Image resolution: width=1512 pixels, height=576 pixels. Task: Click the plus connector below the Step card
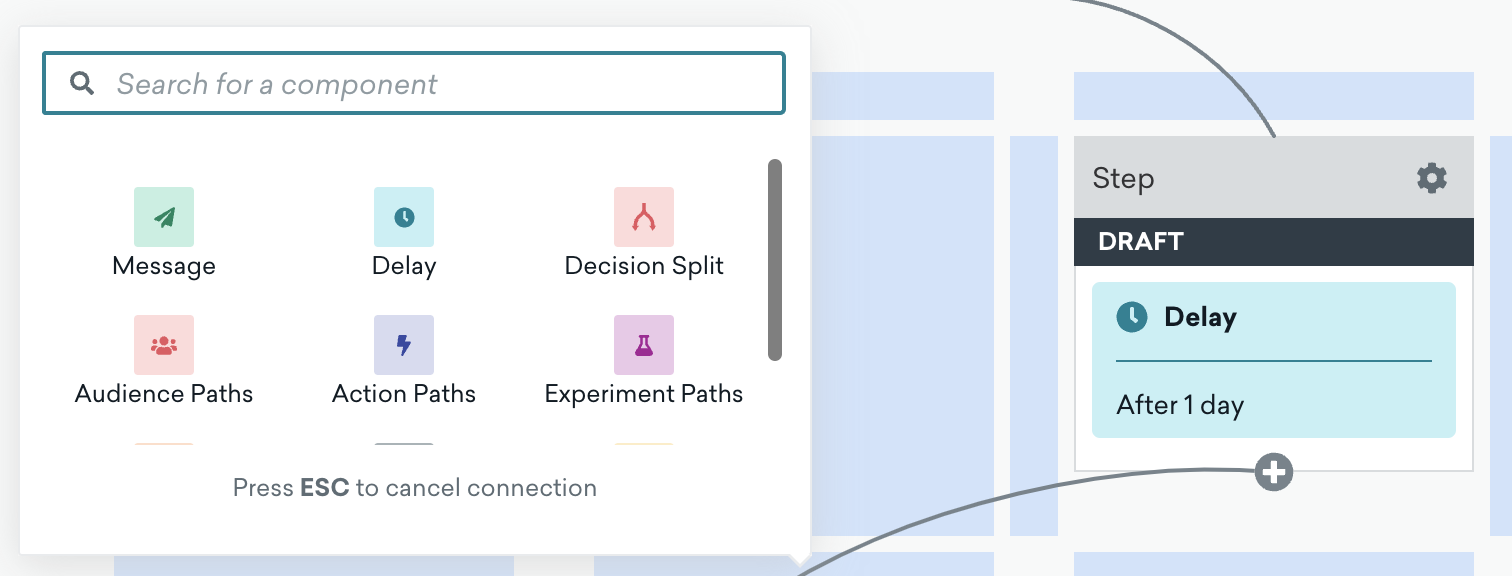(1274, 472)
